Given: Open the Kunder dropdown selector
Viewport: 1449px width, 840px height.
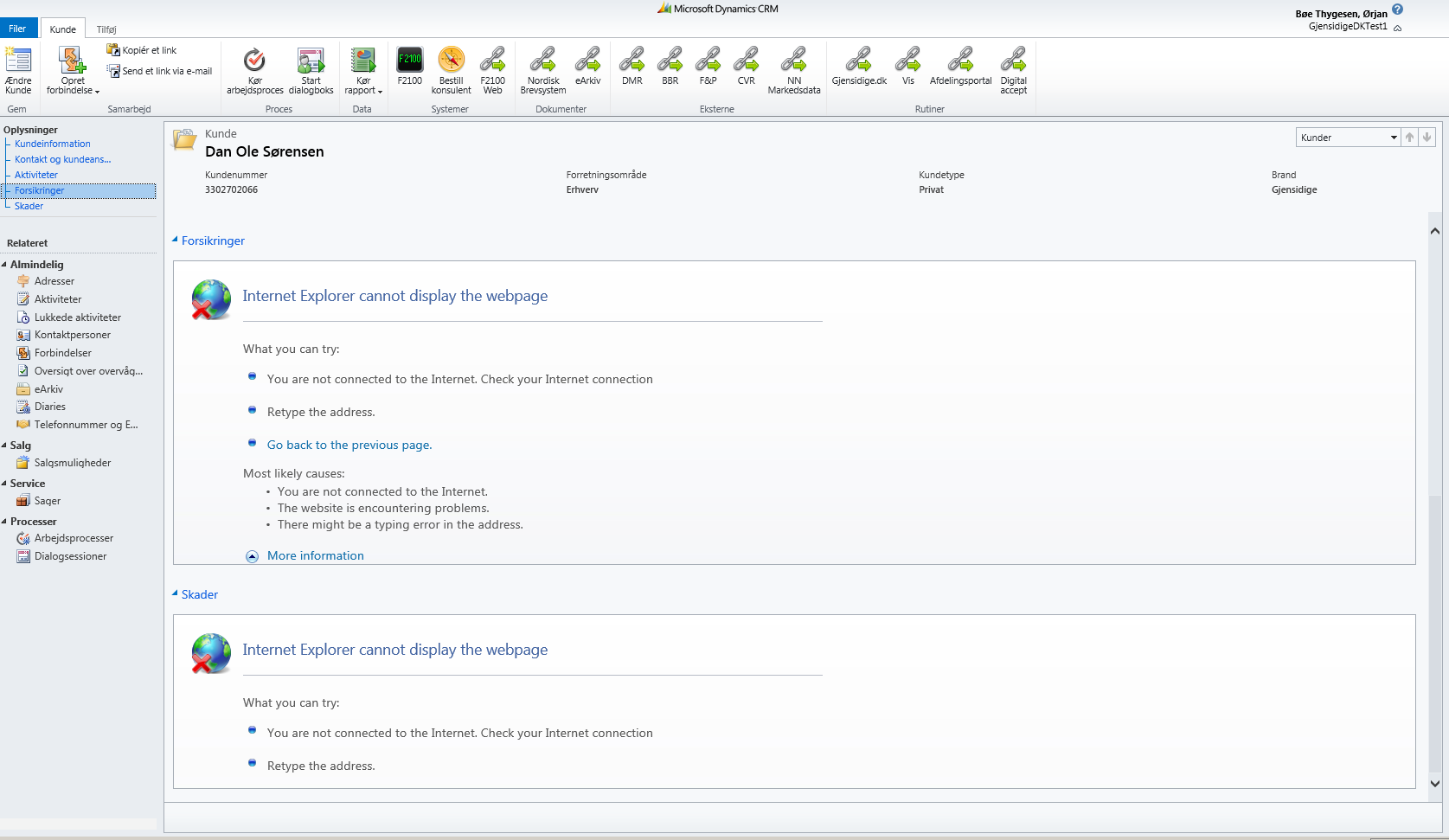Looking at the screenshot, I should pos(1348,138).
